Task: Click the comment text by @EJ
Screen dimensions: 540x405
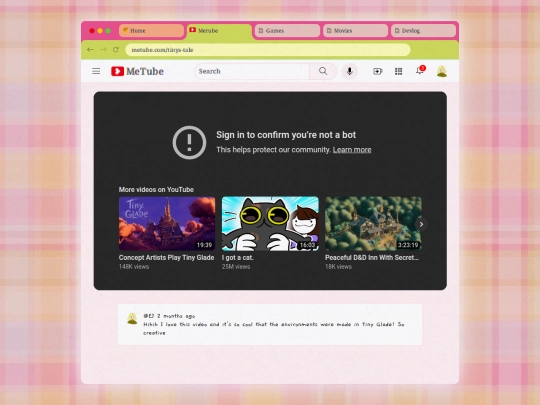Action: tap(274, 329)
